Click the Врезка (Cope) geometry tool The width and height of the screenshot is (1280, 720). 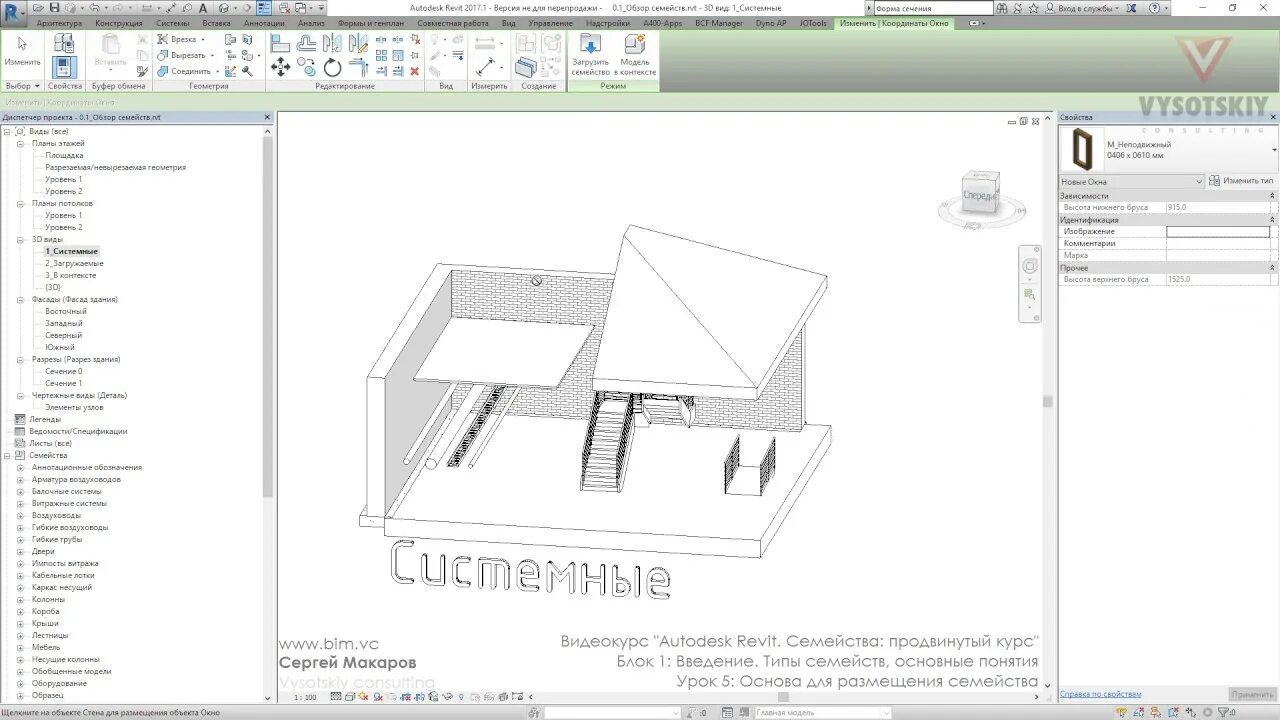tap(184, 40)
